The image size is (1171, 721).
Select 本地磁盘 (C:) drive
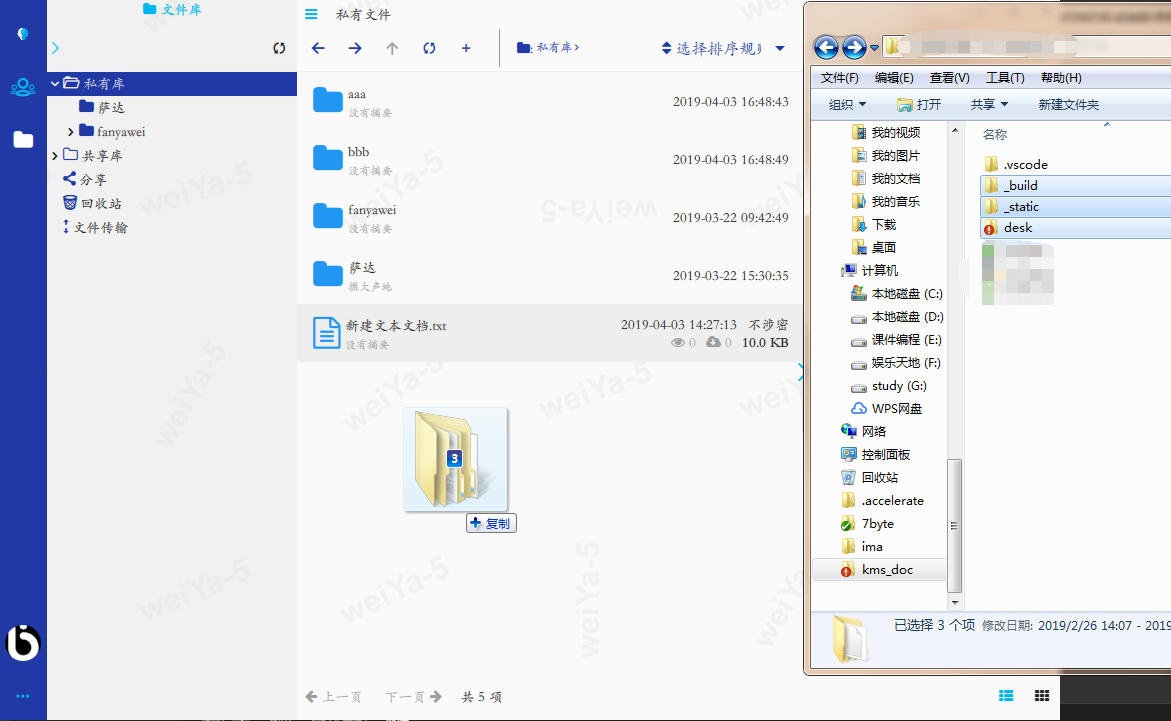[x=897, y=294]
